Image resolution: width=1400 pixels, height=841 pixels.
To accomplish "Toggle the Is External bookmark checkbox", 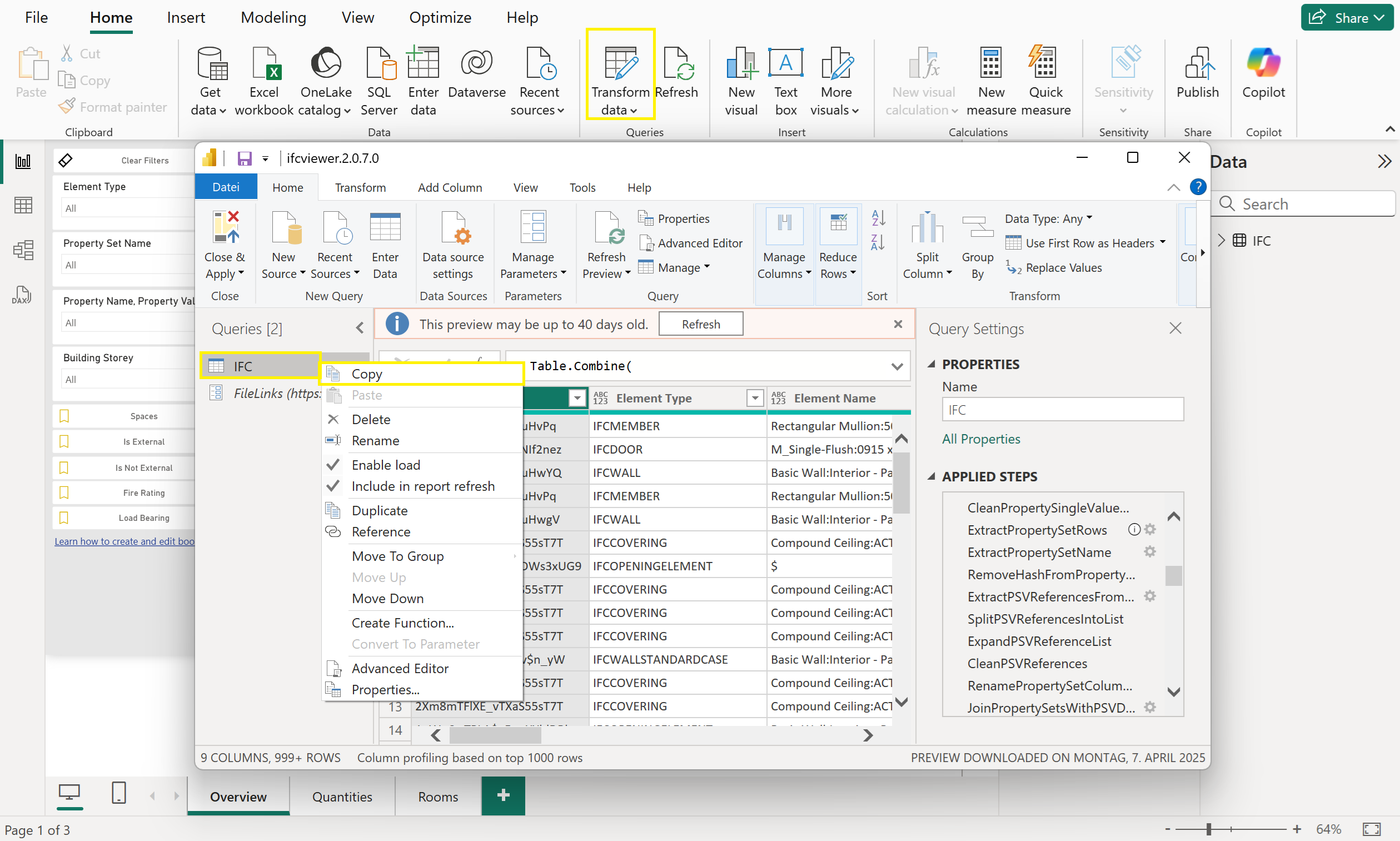I will click(64, 441).
